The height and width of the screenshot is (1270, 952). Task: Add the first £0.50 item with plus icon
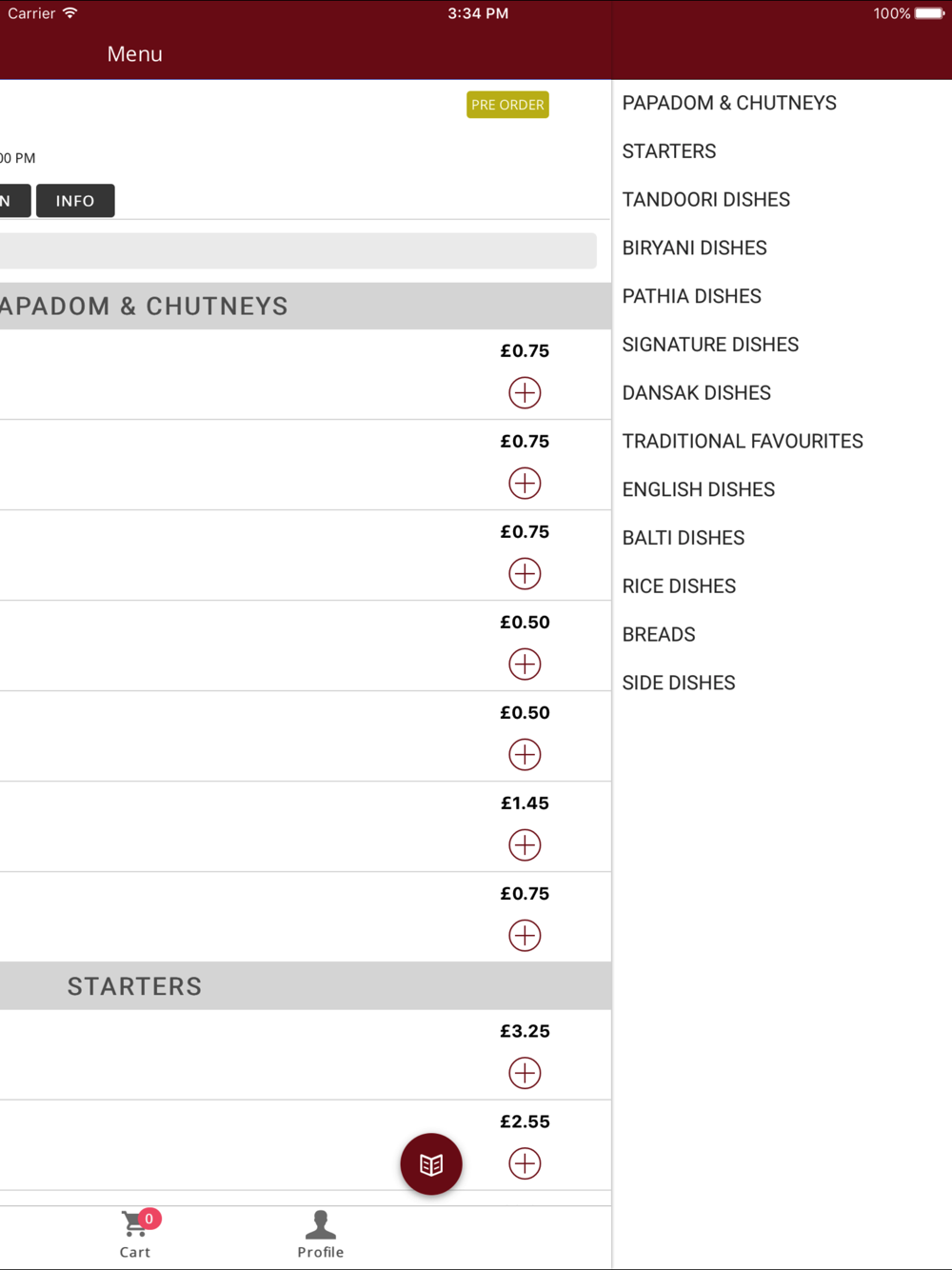(525, 664)
